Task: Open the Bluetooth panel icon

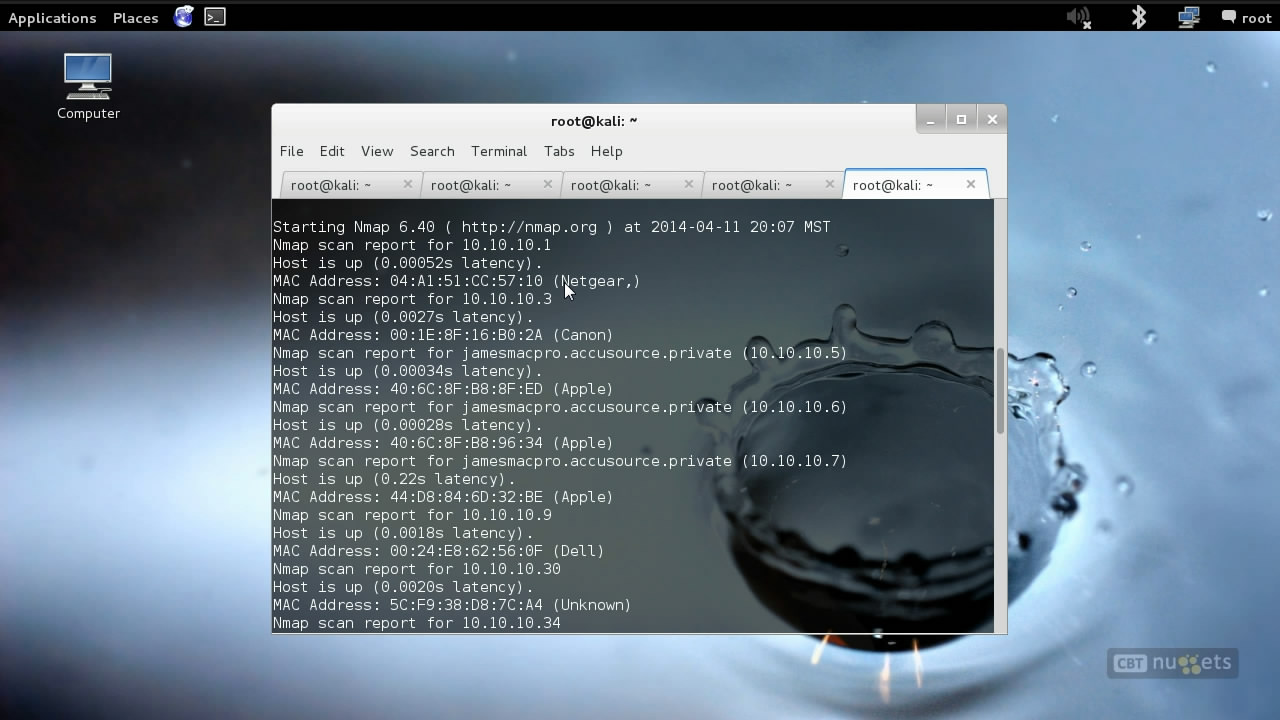Action: (x=1138, y=17)
